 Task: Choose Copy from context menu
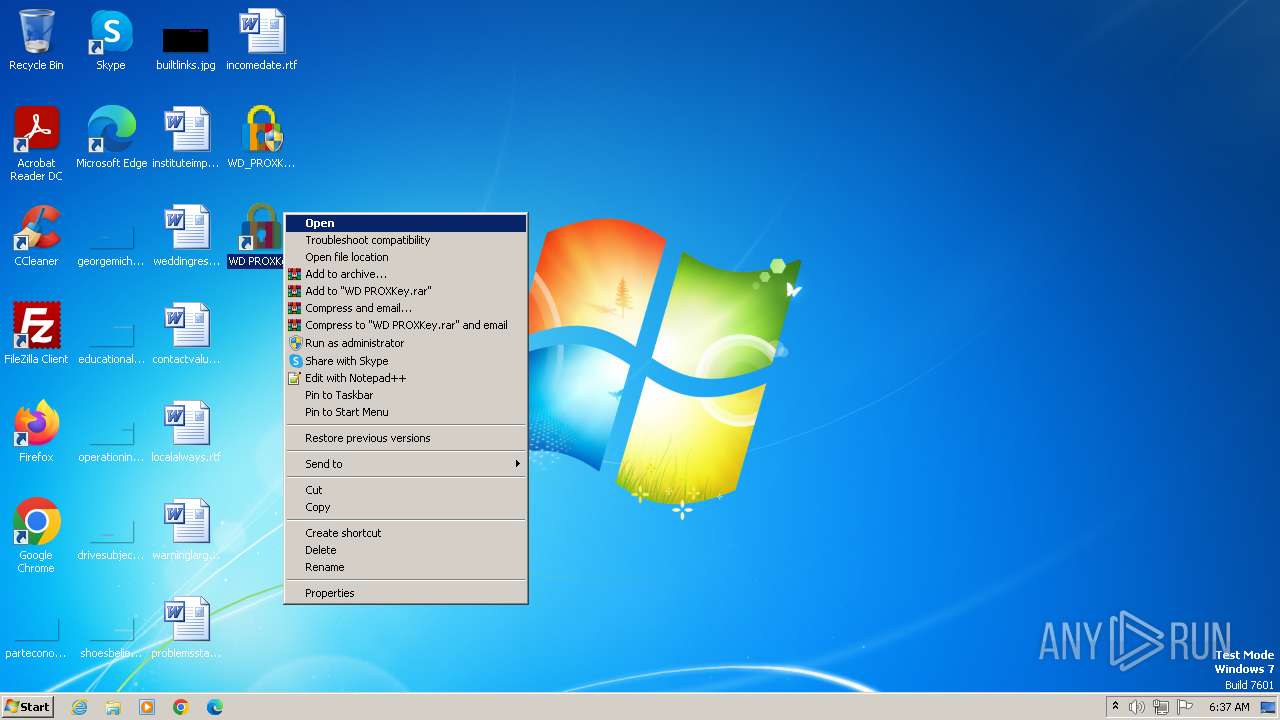[x=406, y=507]
